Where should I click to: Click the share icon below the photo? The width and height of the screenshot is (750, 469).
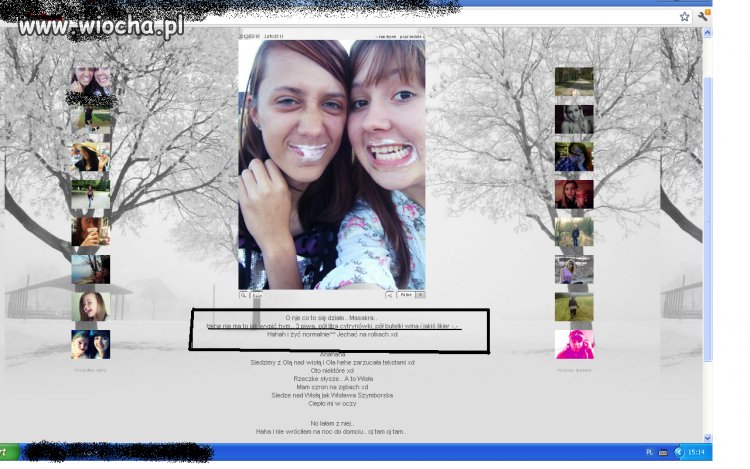click(x=390, y=295)
